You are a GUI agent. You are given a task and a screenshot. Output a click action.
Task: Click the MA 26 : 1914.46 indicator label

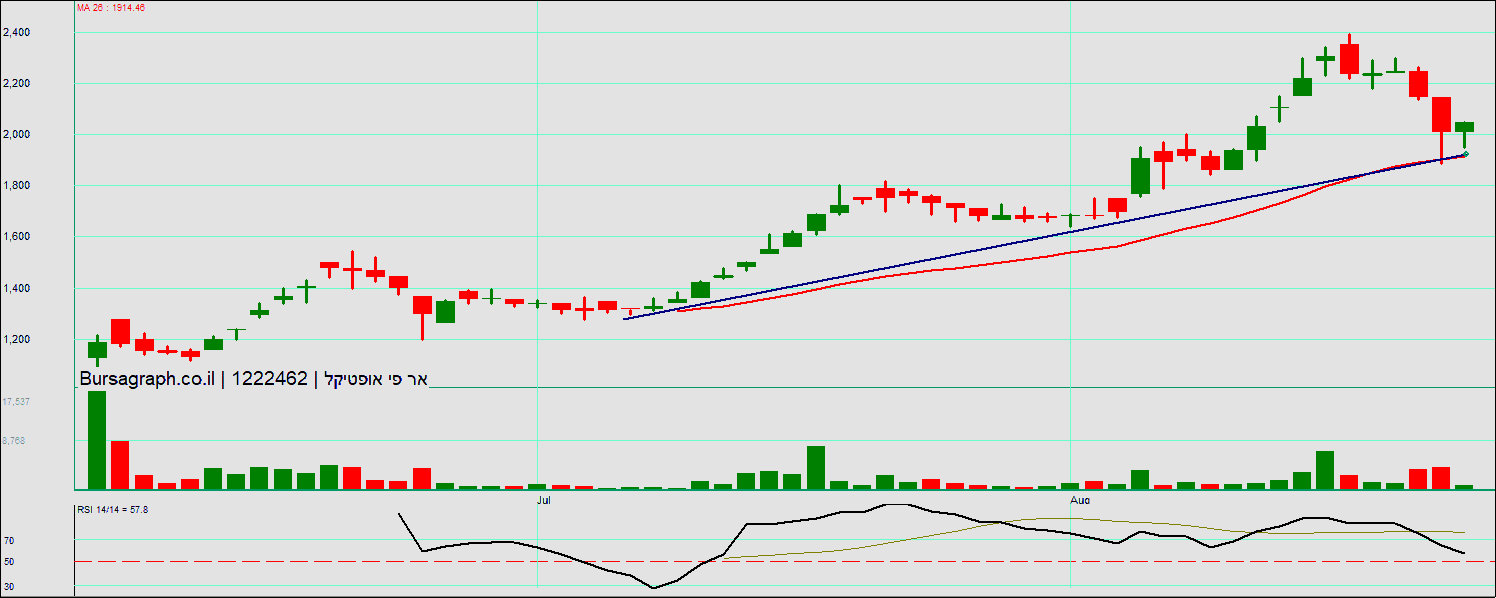point(111,8)
